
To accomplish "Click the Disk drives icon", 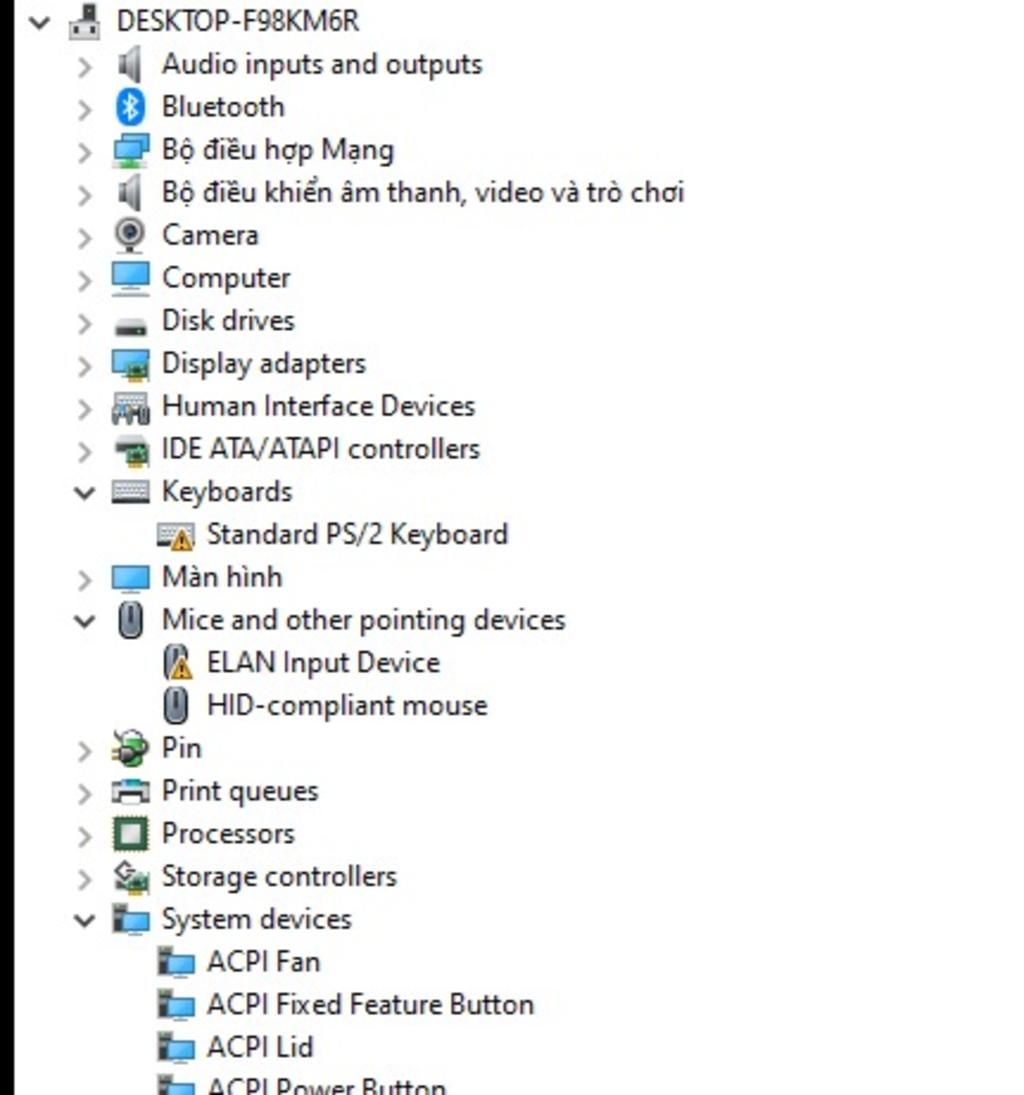I will [130, 323].
